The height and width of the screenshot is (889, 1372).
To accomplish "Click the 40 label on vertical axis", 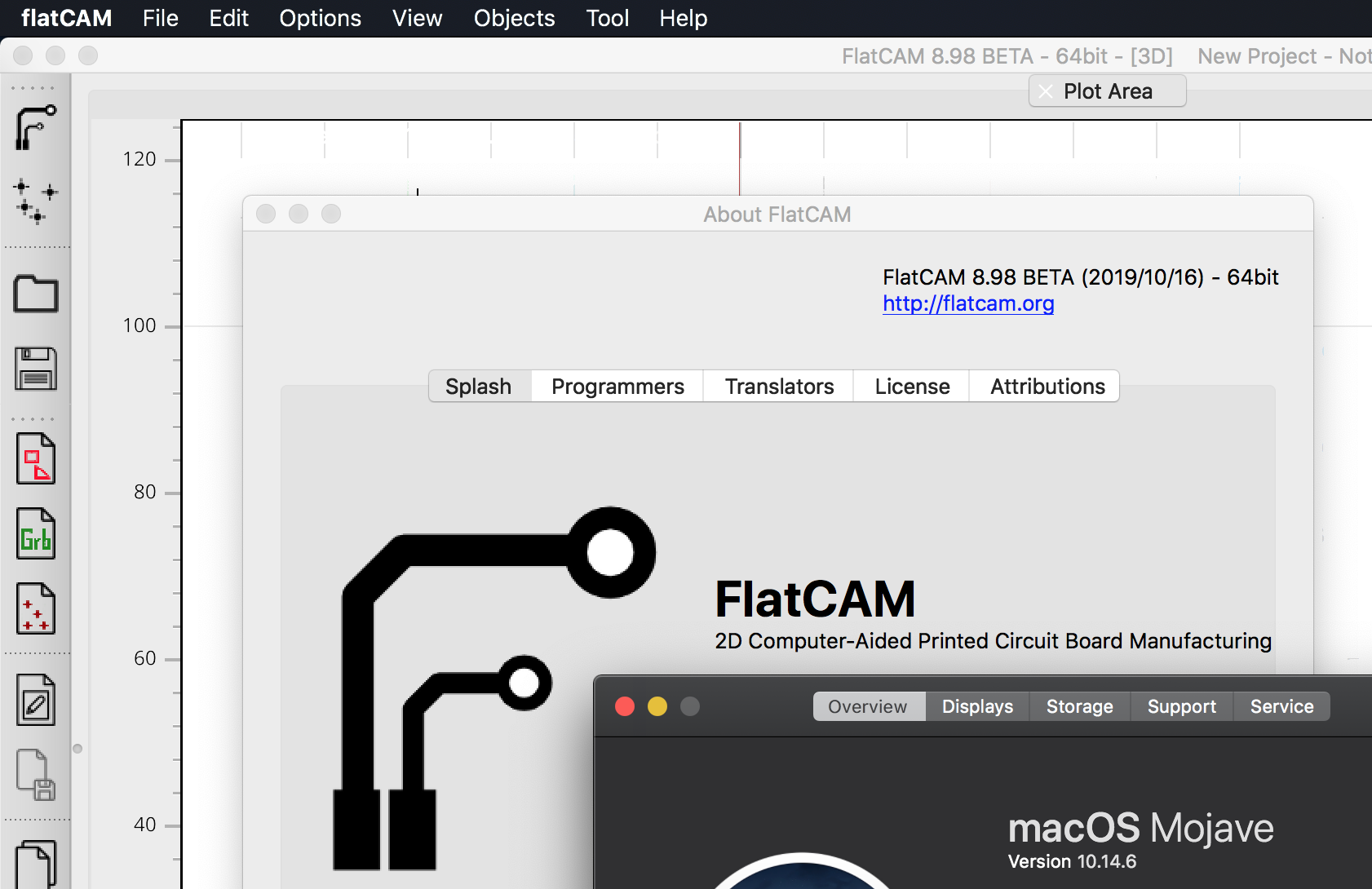I will point(145,825).
